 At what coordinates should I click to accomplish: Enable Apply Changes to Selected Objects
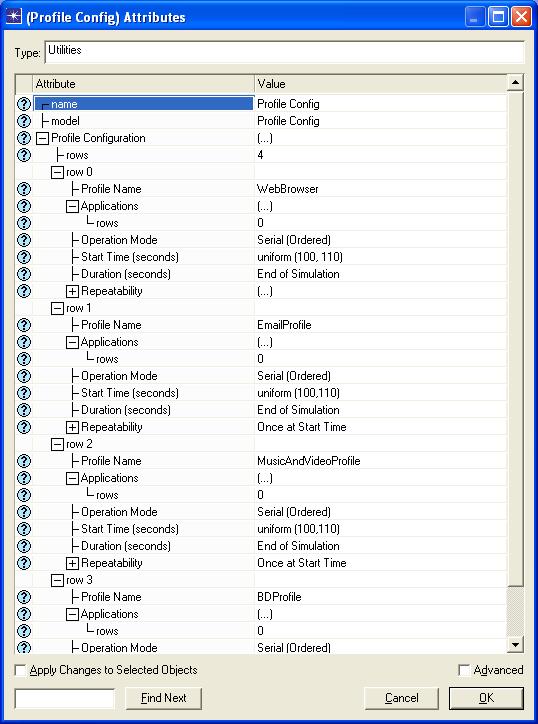20,670
